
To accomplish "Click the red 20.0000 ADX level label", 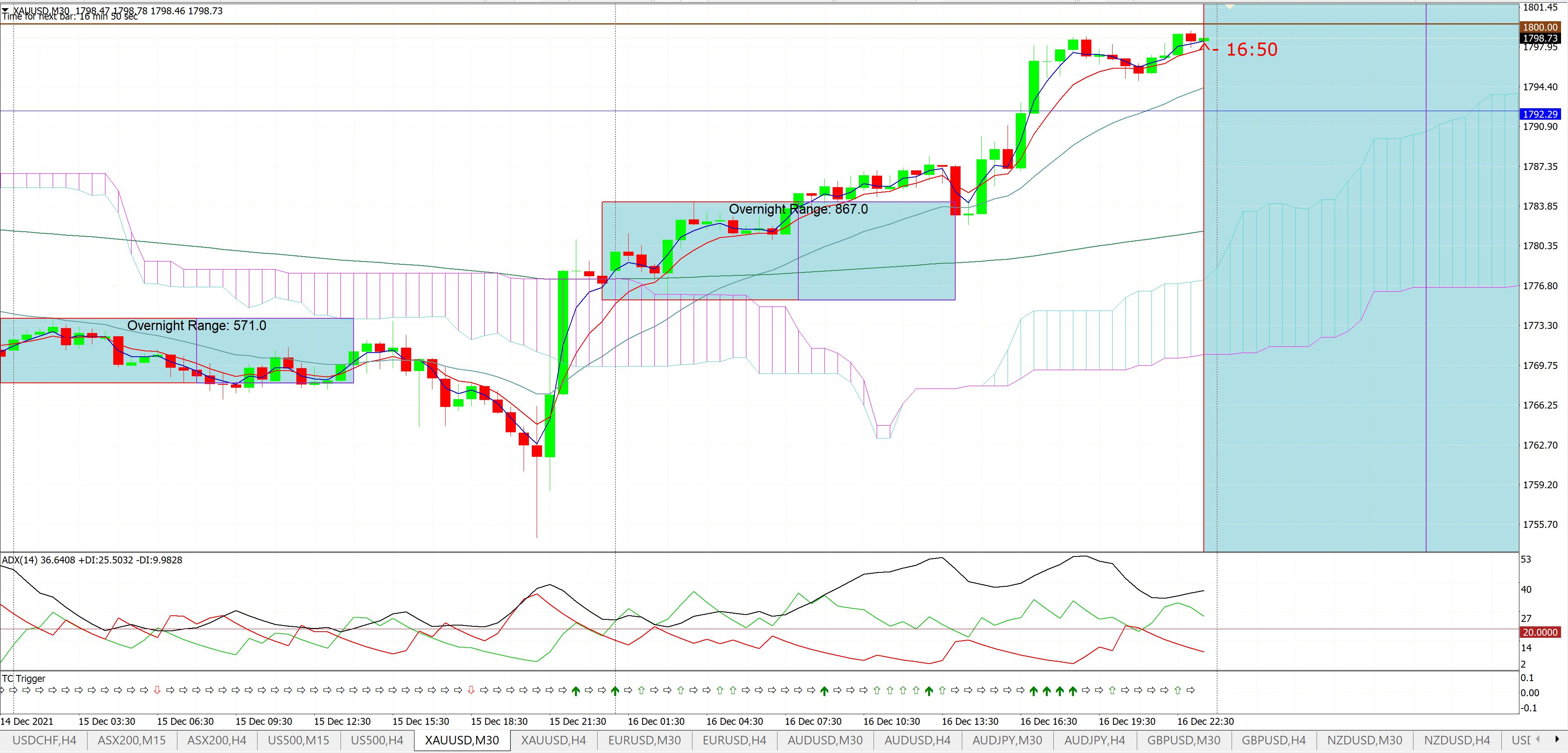I will point(1540,632).
